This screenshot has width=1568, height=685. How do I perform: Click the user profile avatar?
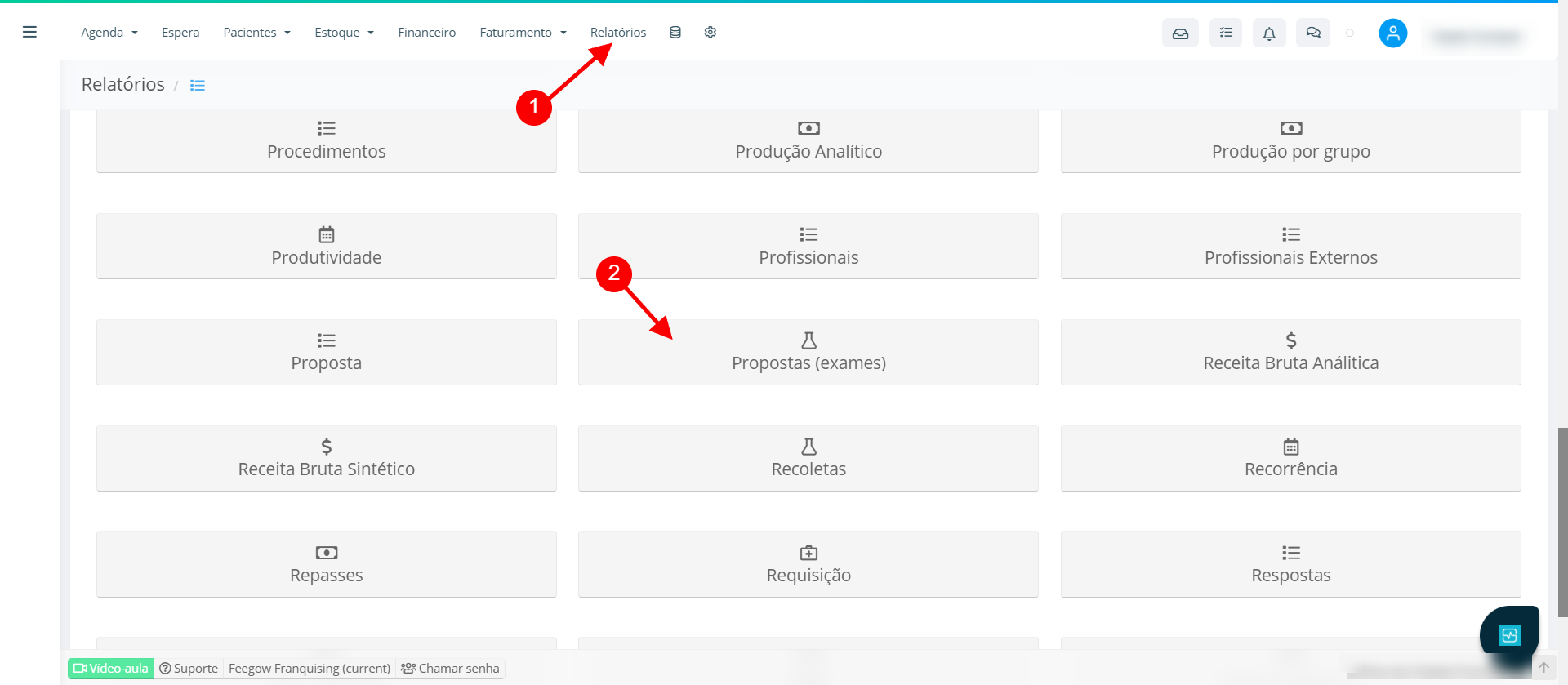tap(1393, 33)
